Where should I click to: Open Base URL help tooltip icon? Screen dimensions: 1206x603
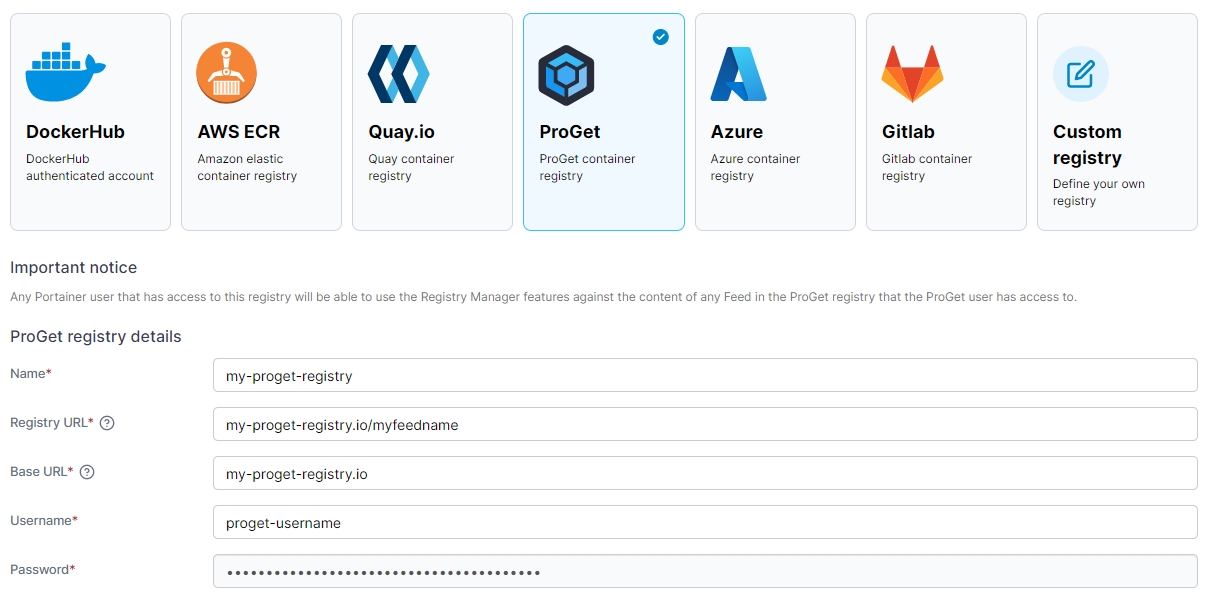pos(87,472)
